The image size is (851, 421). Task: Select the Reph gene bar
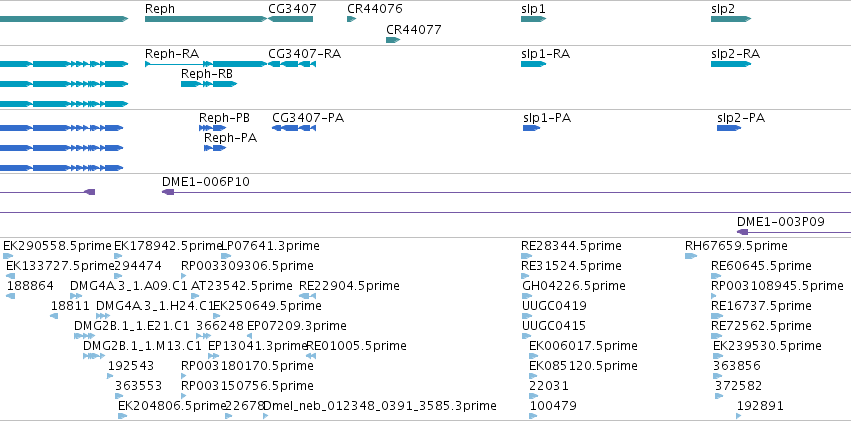(206, 19)
